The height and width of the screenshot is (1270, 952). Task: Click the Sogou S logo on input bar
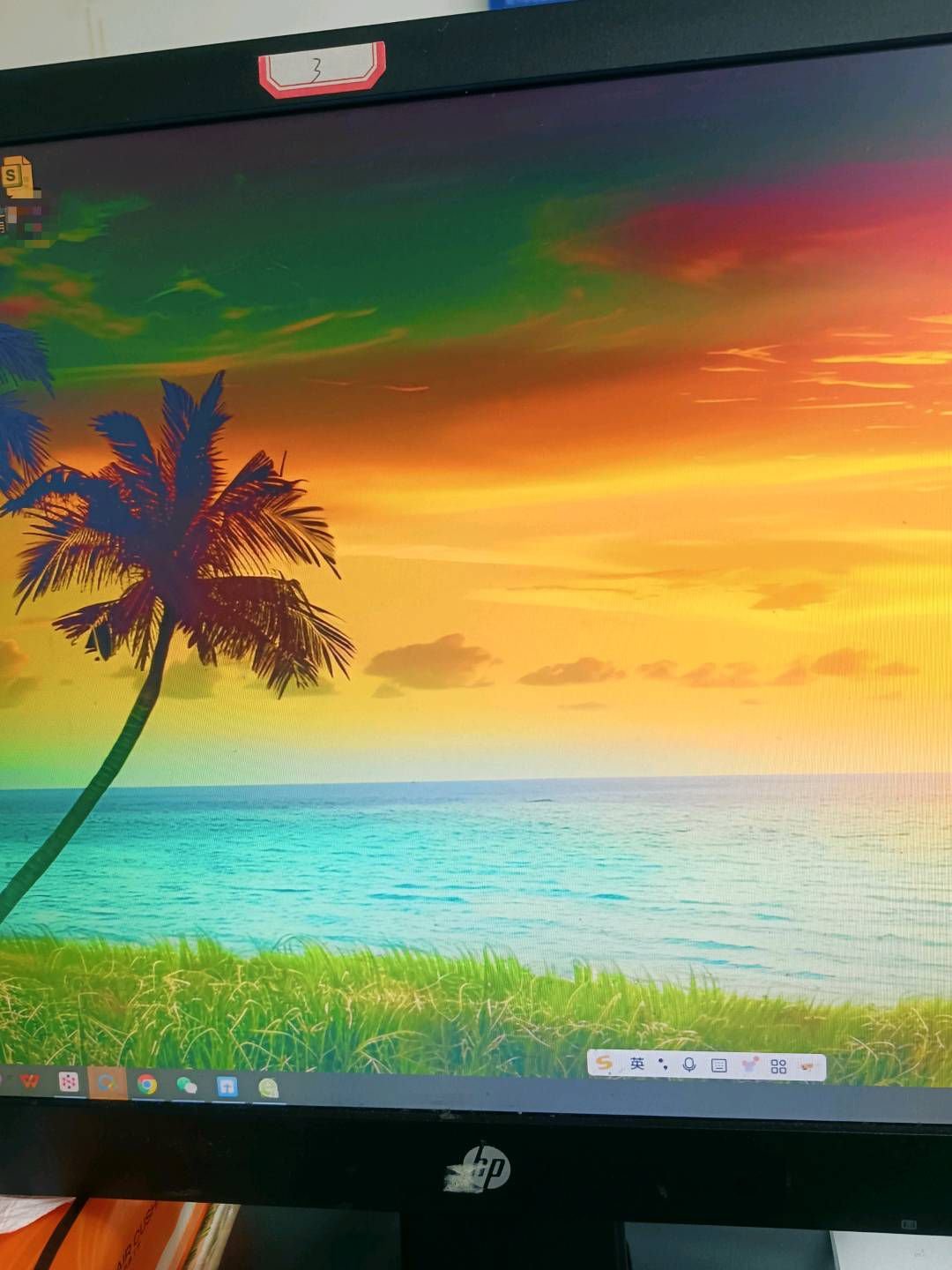pos(605,1063)
